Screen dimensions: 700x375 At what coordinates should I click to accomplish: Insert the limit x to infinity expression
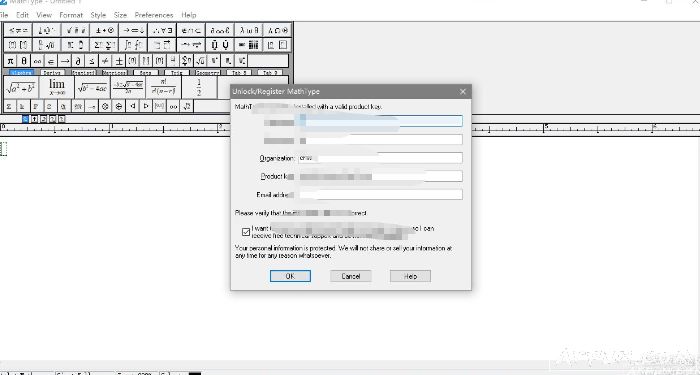[57, 88]
